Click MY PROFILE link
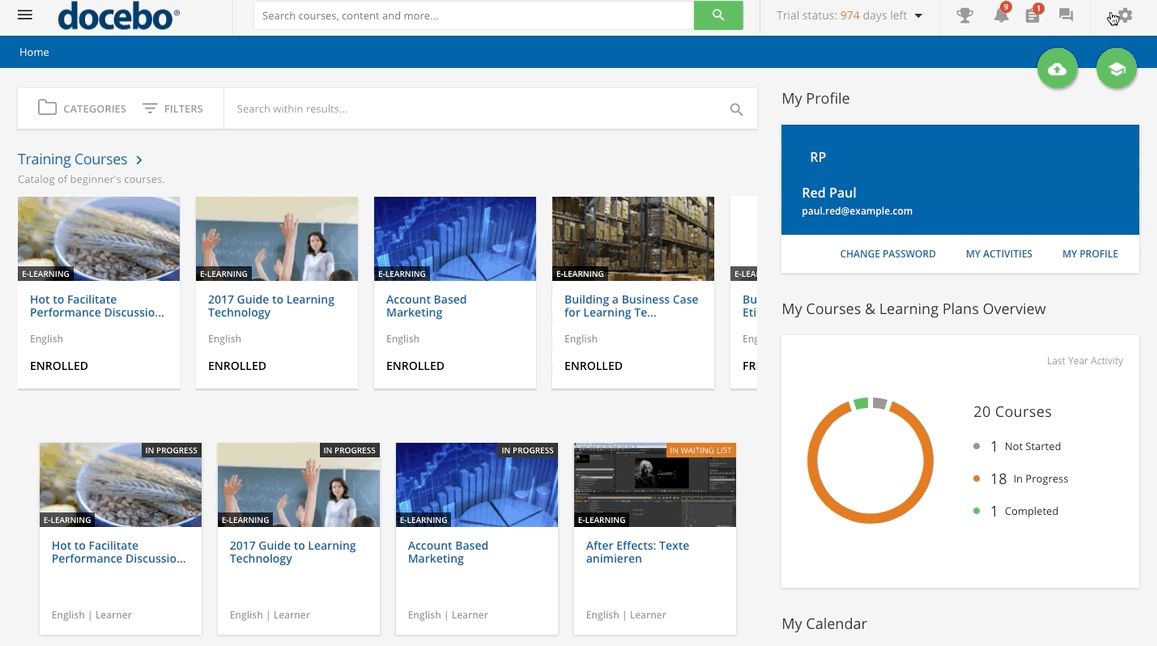 pyautogui.click(x=1090, y=254)
